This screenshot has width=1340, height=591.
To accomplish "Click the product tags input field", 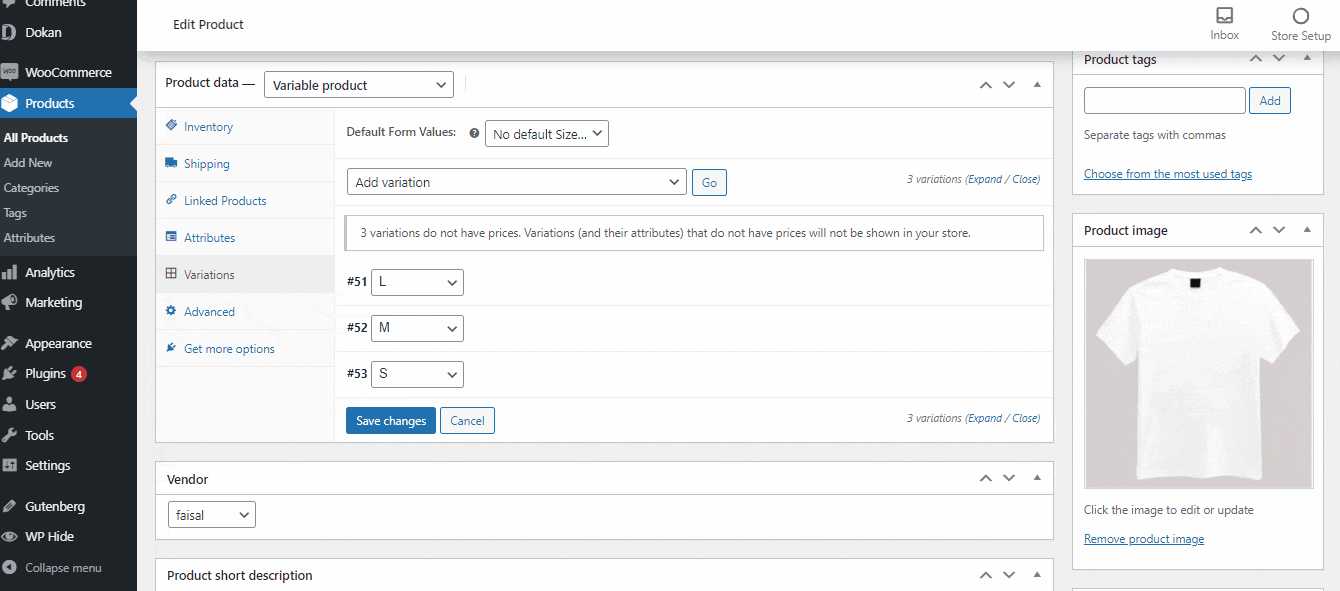I will click(1165, 101).
